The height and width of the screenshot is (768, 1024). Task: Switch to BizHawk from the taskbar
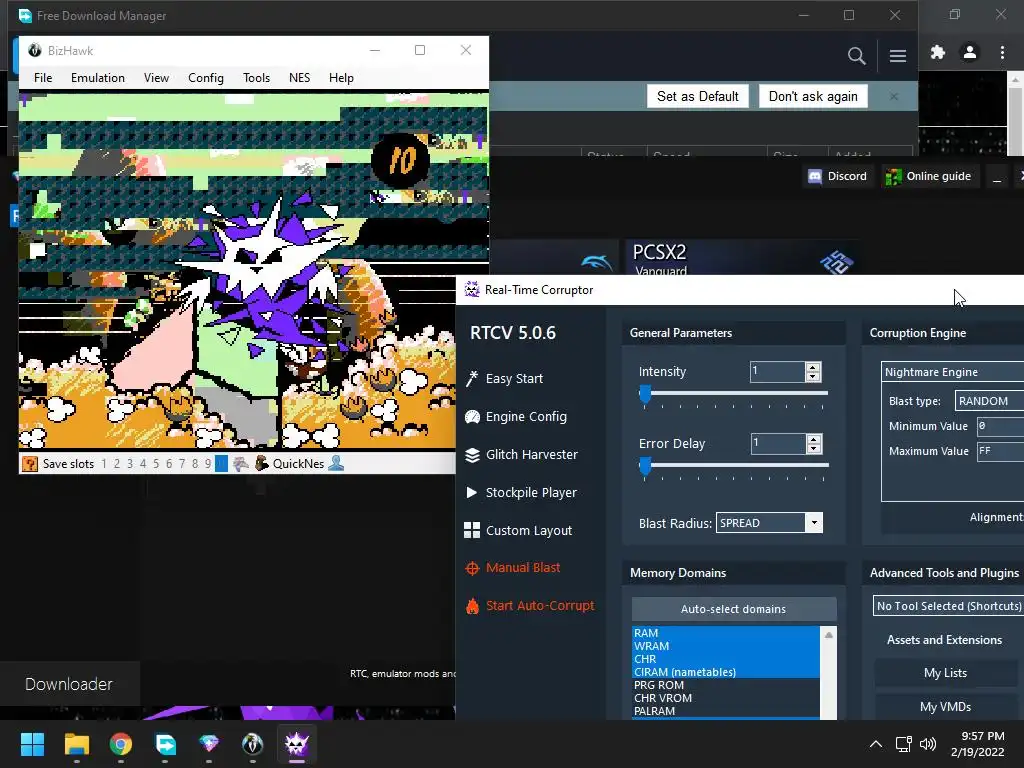click(x=253, y=744)
